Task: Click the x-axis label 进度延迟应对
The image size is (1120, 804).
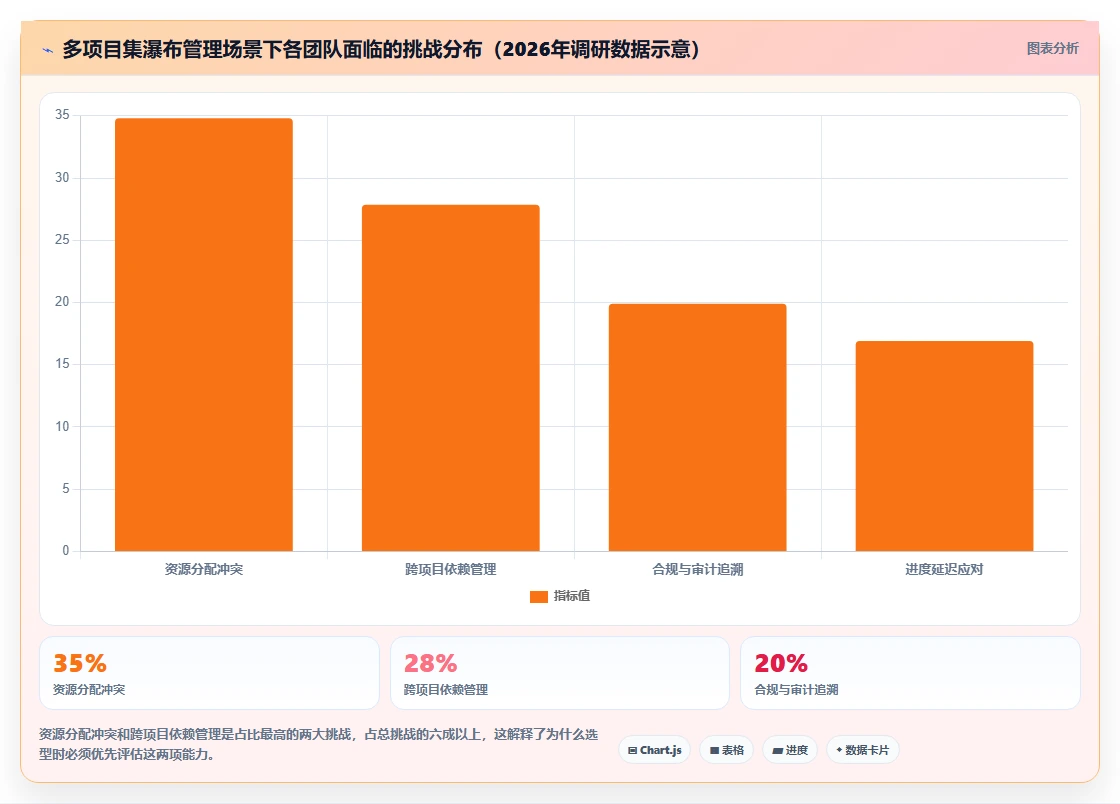Action: [944, 569]
